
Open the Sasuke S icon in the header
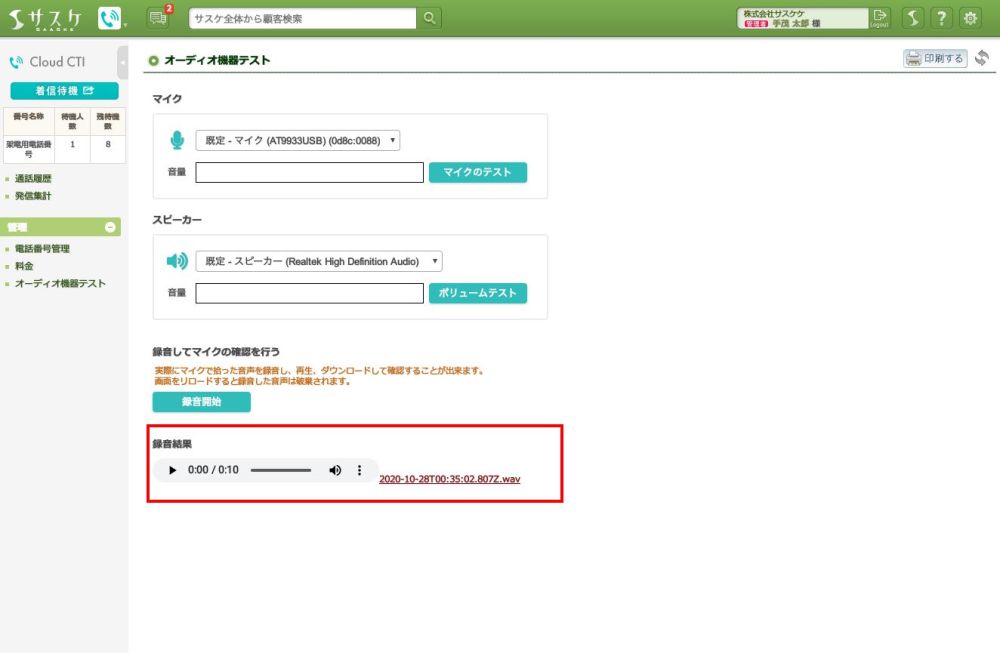(x=913, y=18)
